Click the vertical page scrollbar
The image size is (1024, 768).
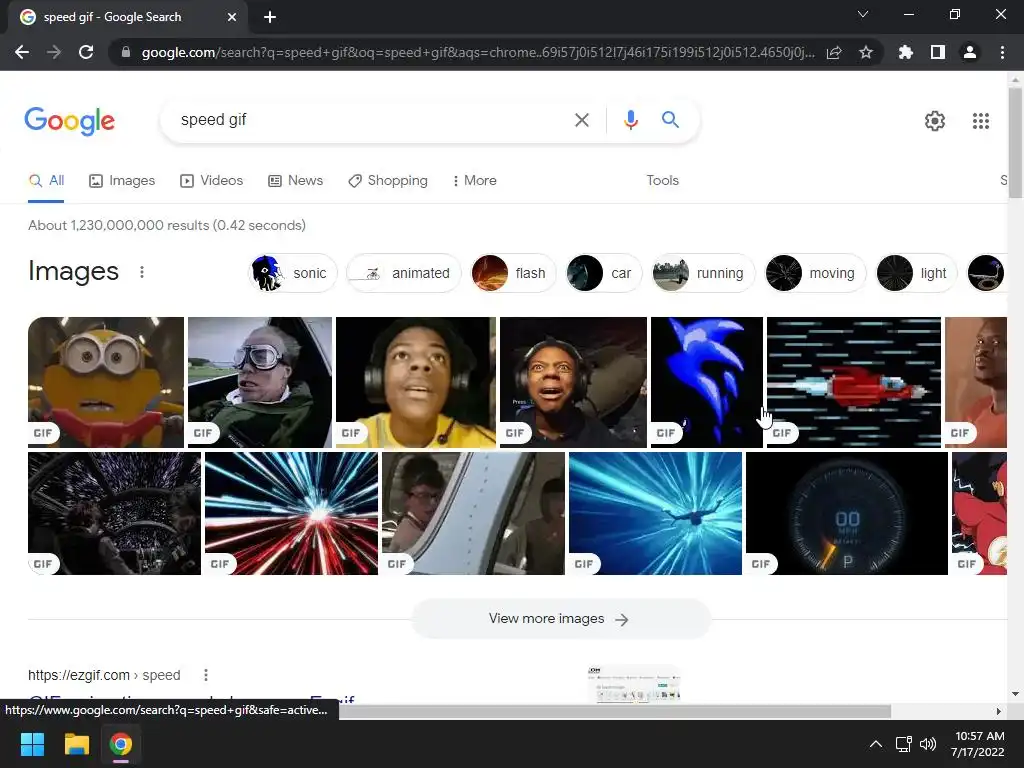pyautogui.click(x=1015, y=144)
